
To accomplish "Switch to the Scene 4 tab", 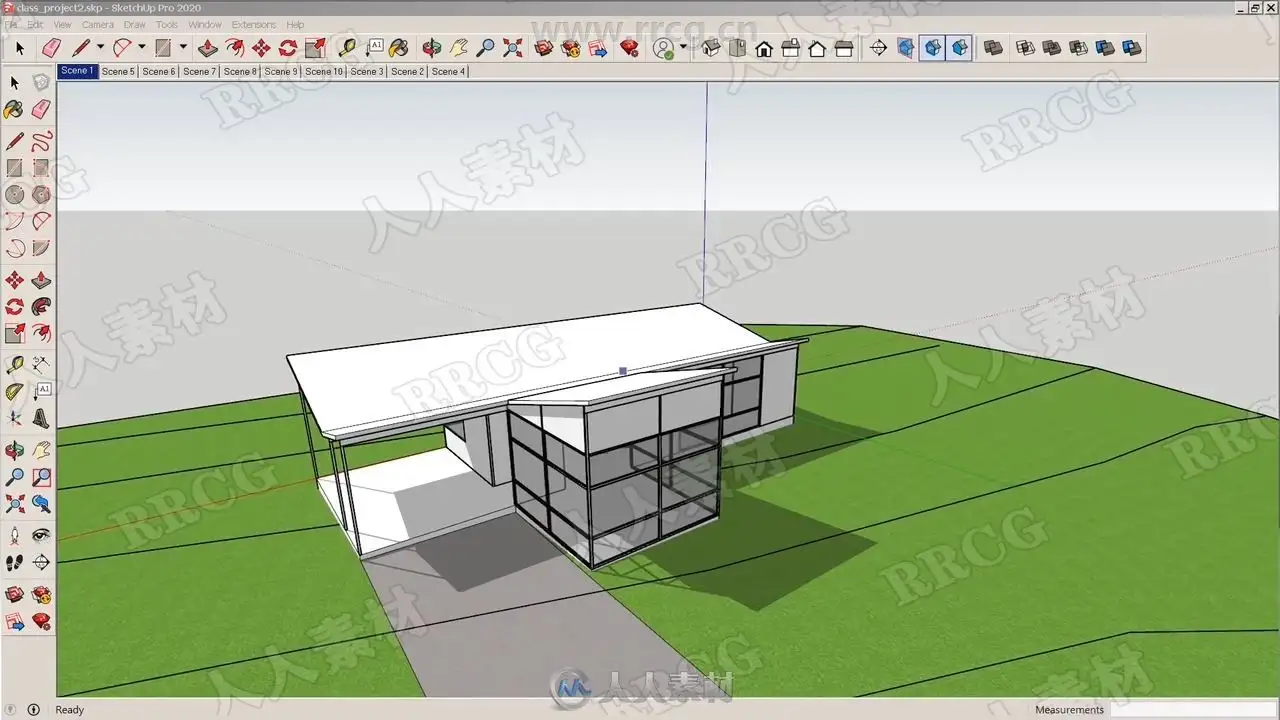I will point(448,71).
